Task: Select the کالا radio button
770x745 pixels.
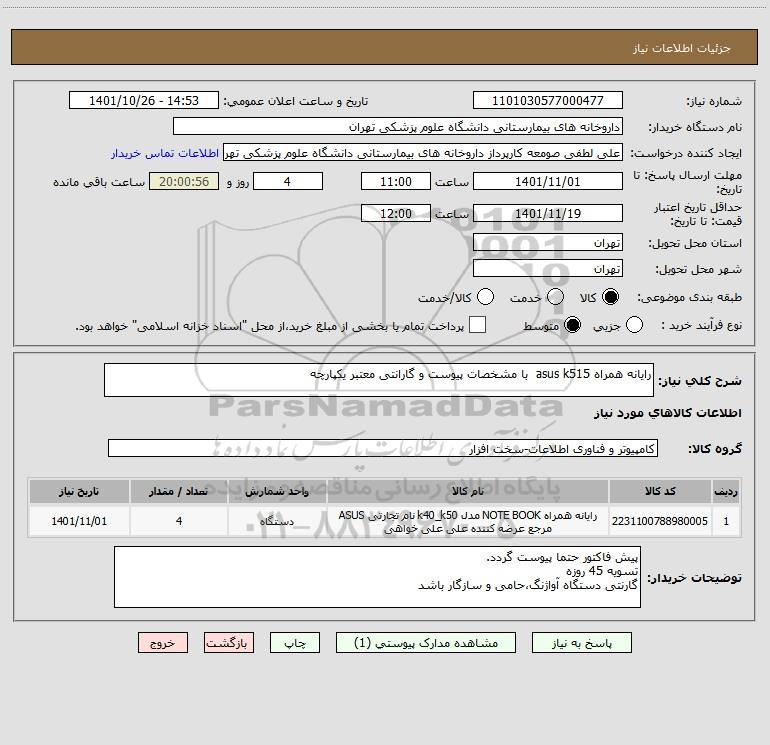Action: click(610, 297)
